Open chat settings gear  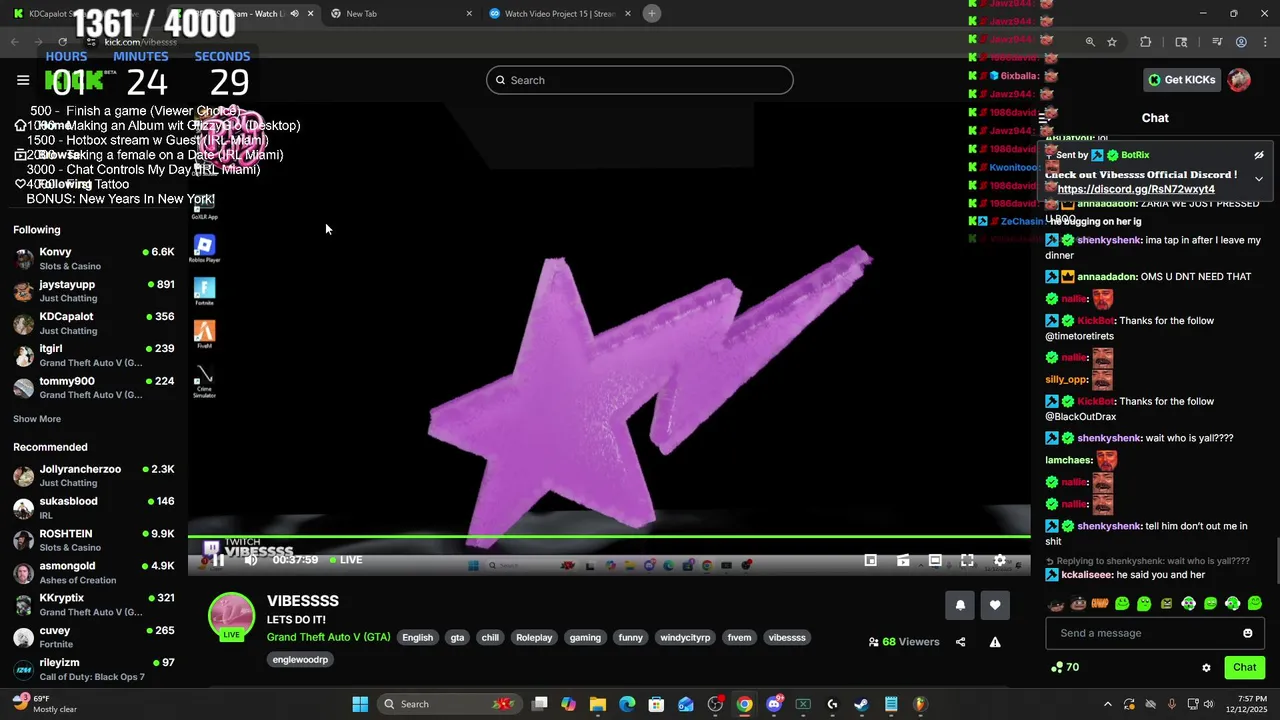pyautogui.click(x=1206, y=667)
